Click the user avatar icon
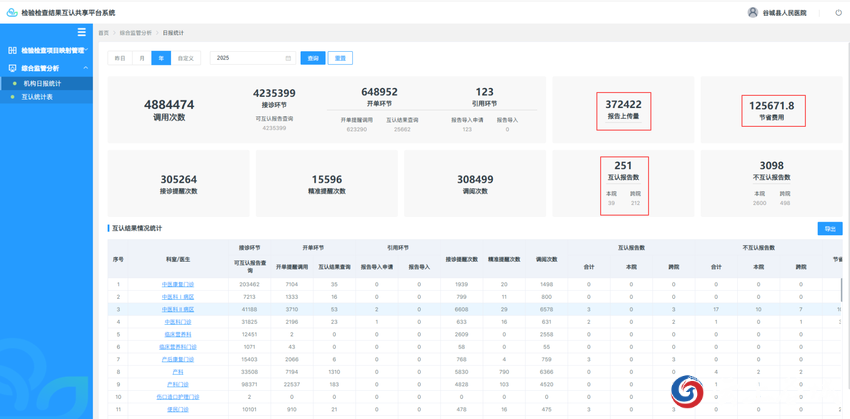 [x=753, y=13]
